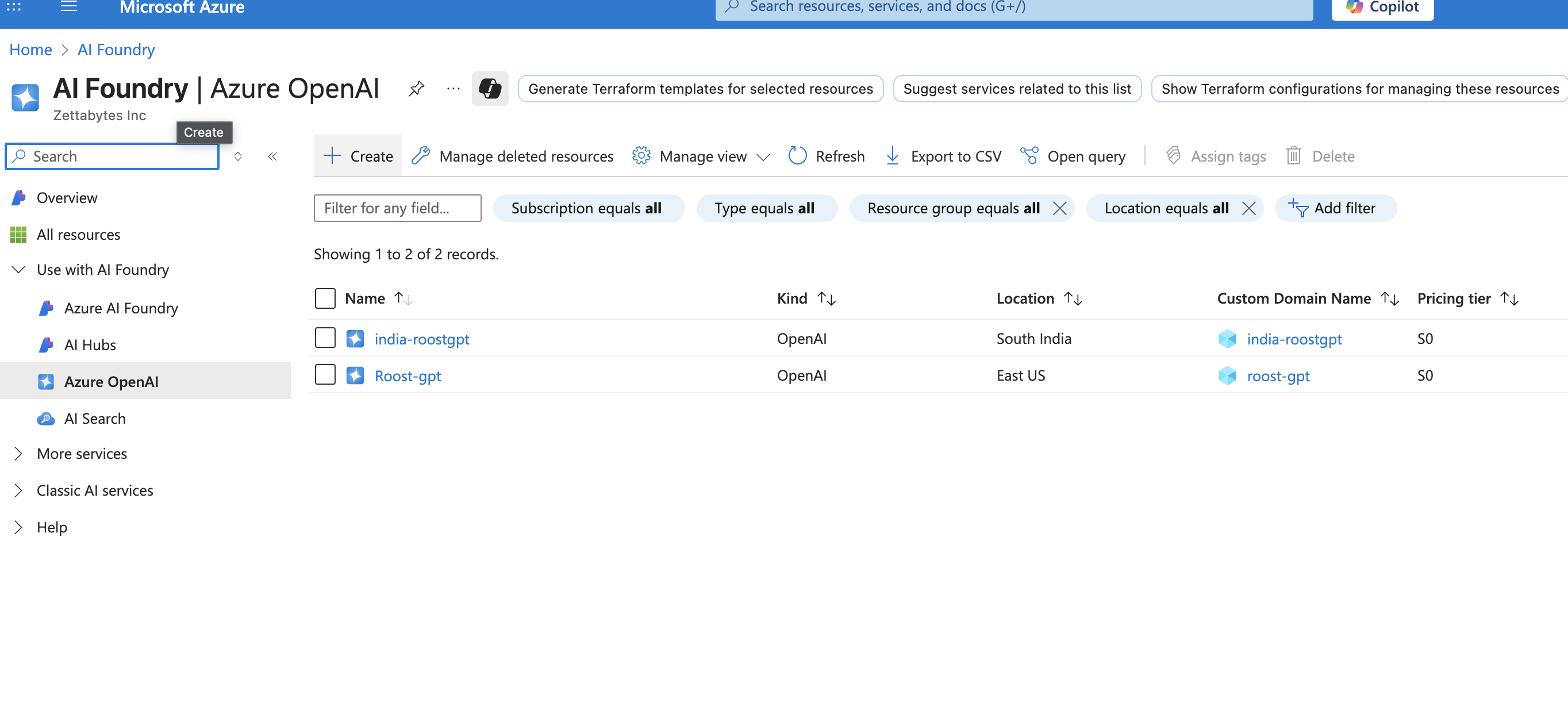Click Suggest services related to this list

pos(1017,89)
